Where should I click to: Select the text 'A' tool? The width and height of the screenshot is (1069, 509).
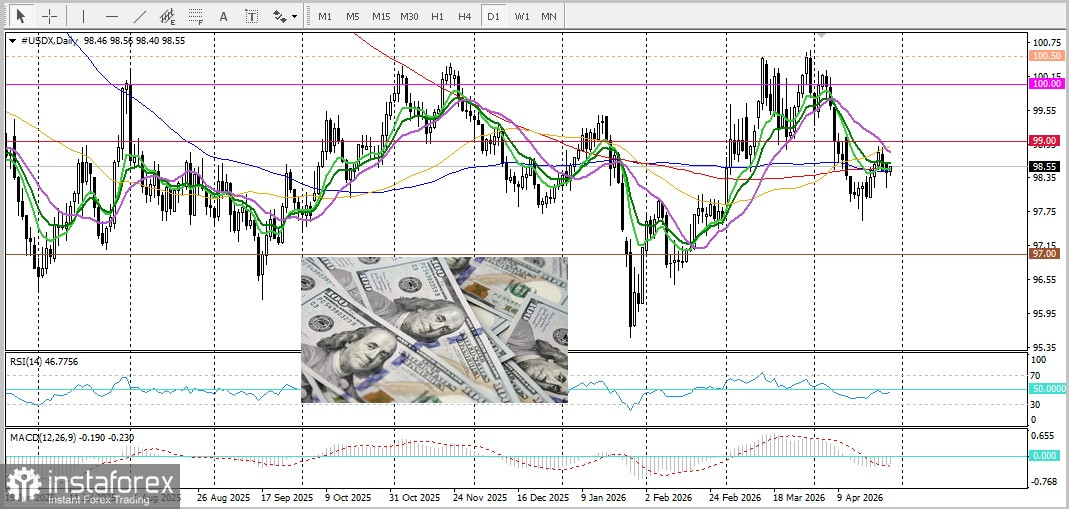(224, 17)
